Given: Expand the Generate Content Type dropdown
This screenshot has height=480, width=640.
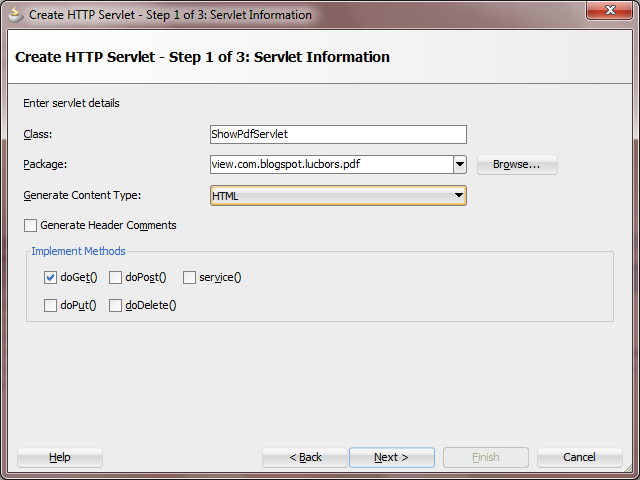Looking at the screenshot, I should tap(459, 196).
